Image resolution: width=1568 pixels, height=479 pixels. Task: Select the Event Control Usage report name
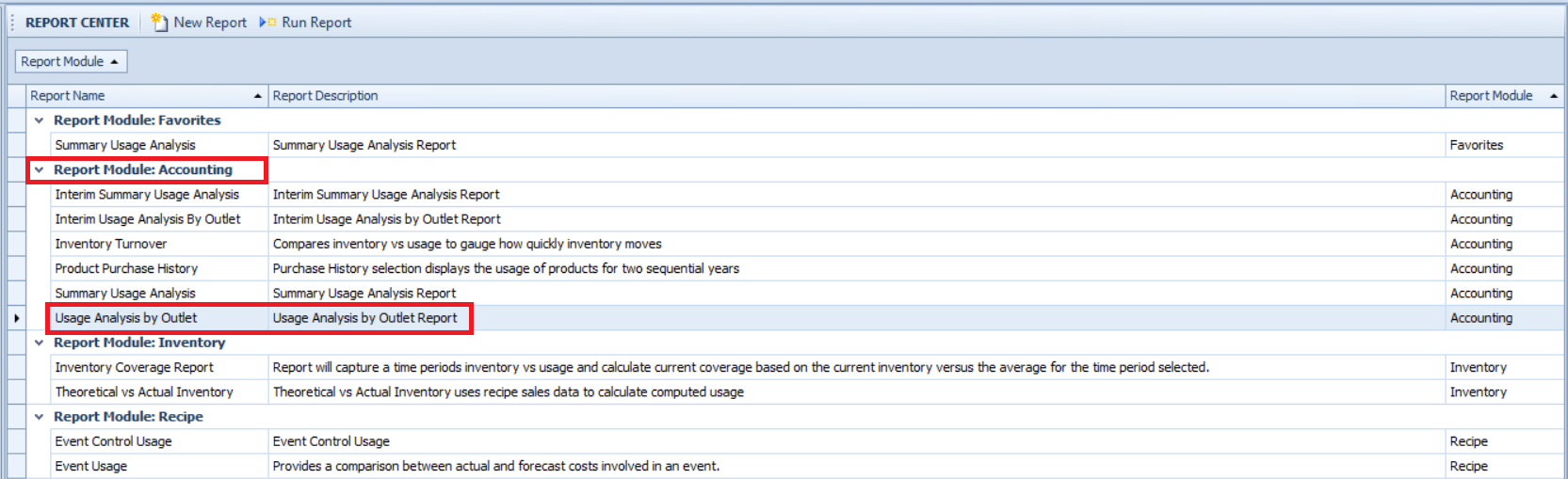113,441
